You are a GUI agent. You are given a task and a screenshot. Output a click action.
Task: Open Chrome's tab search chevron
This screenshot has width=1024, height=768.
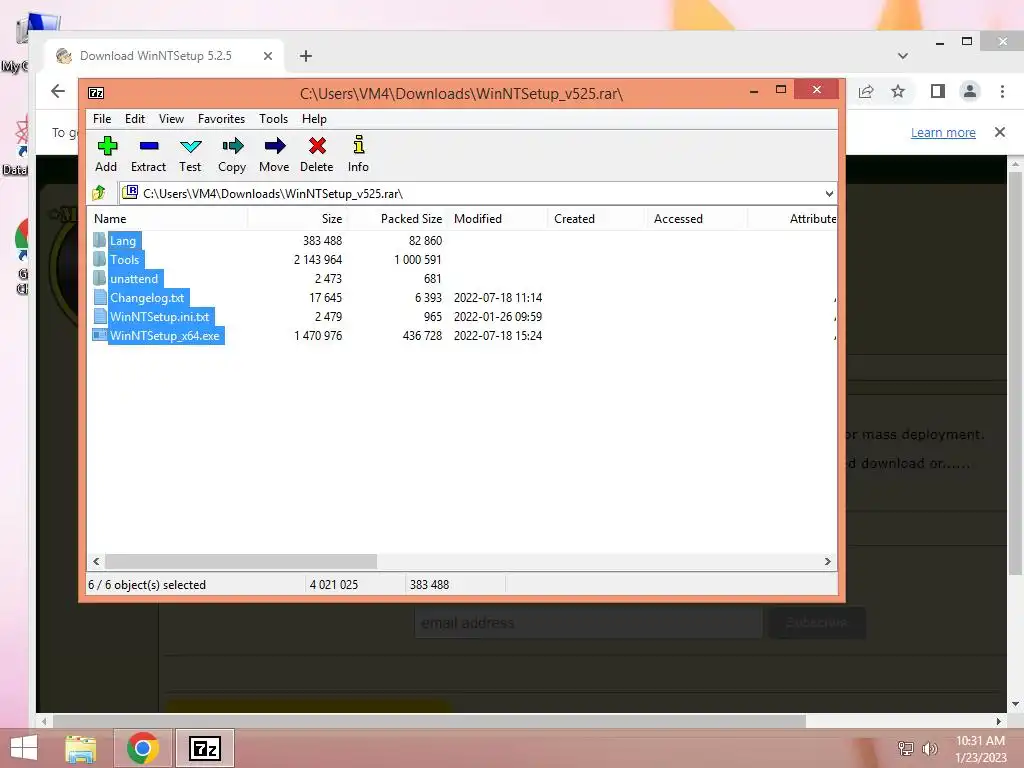903,56
